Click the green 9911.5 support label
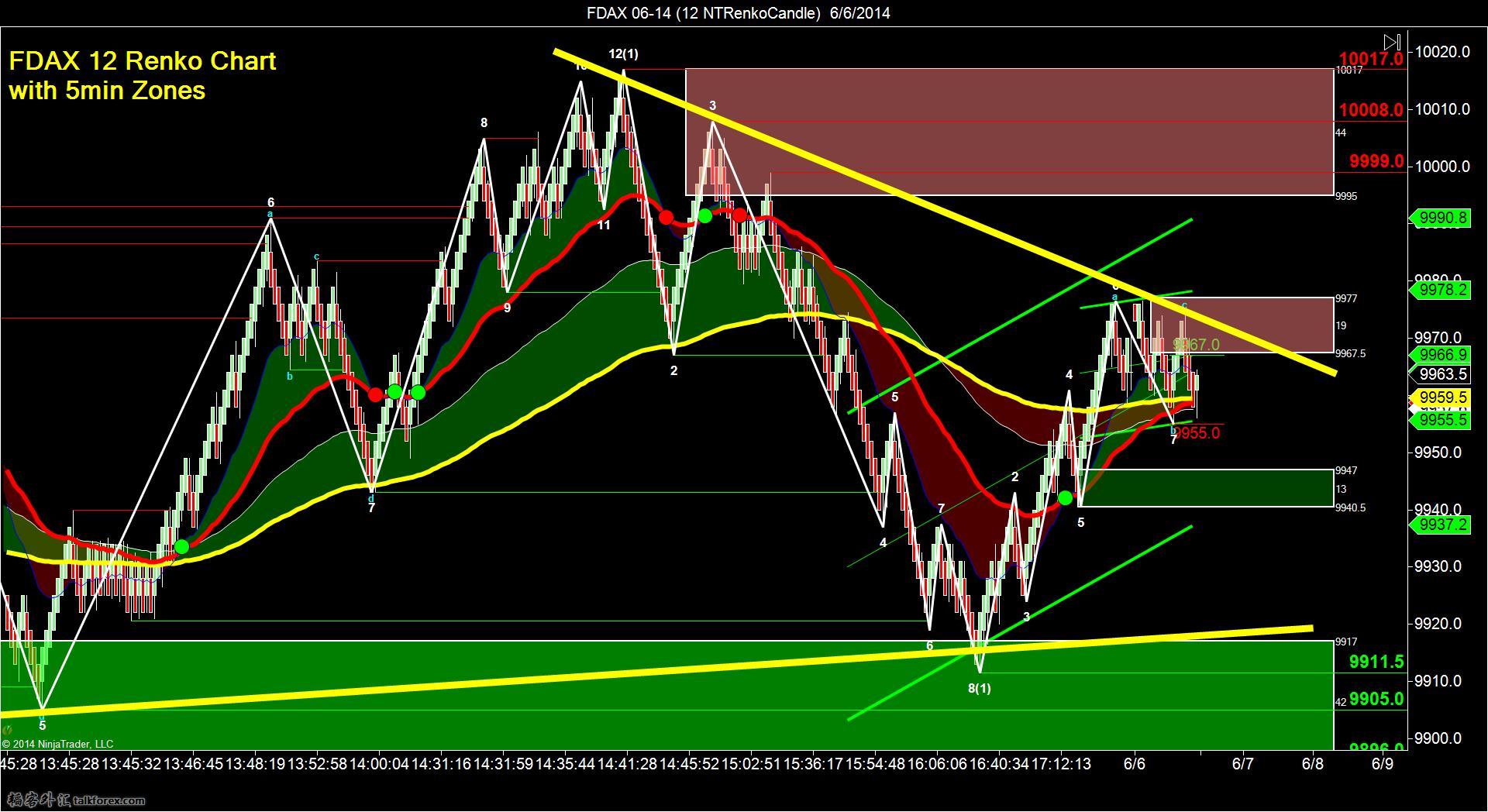Viewport: 1488px width, 812px height. 1376,662
